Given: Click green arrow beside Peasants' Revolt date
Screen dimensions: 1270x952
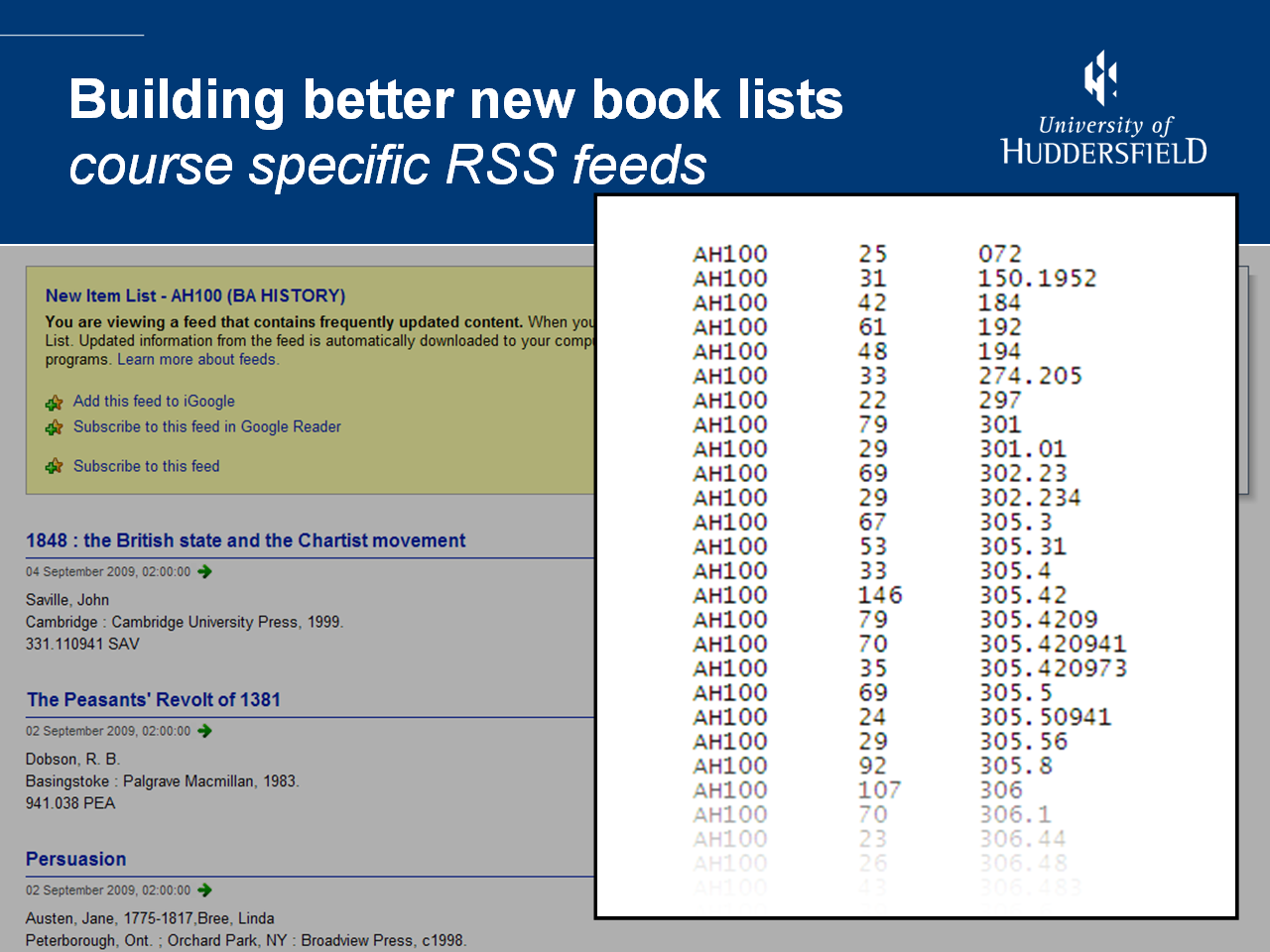Looking at the screenshot, I should click(x=204, y=731).
